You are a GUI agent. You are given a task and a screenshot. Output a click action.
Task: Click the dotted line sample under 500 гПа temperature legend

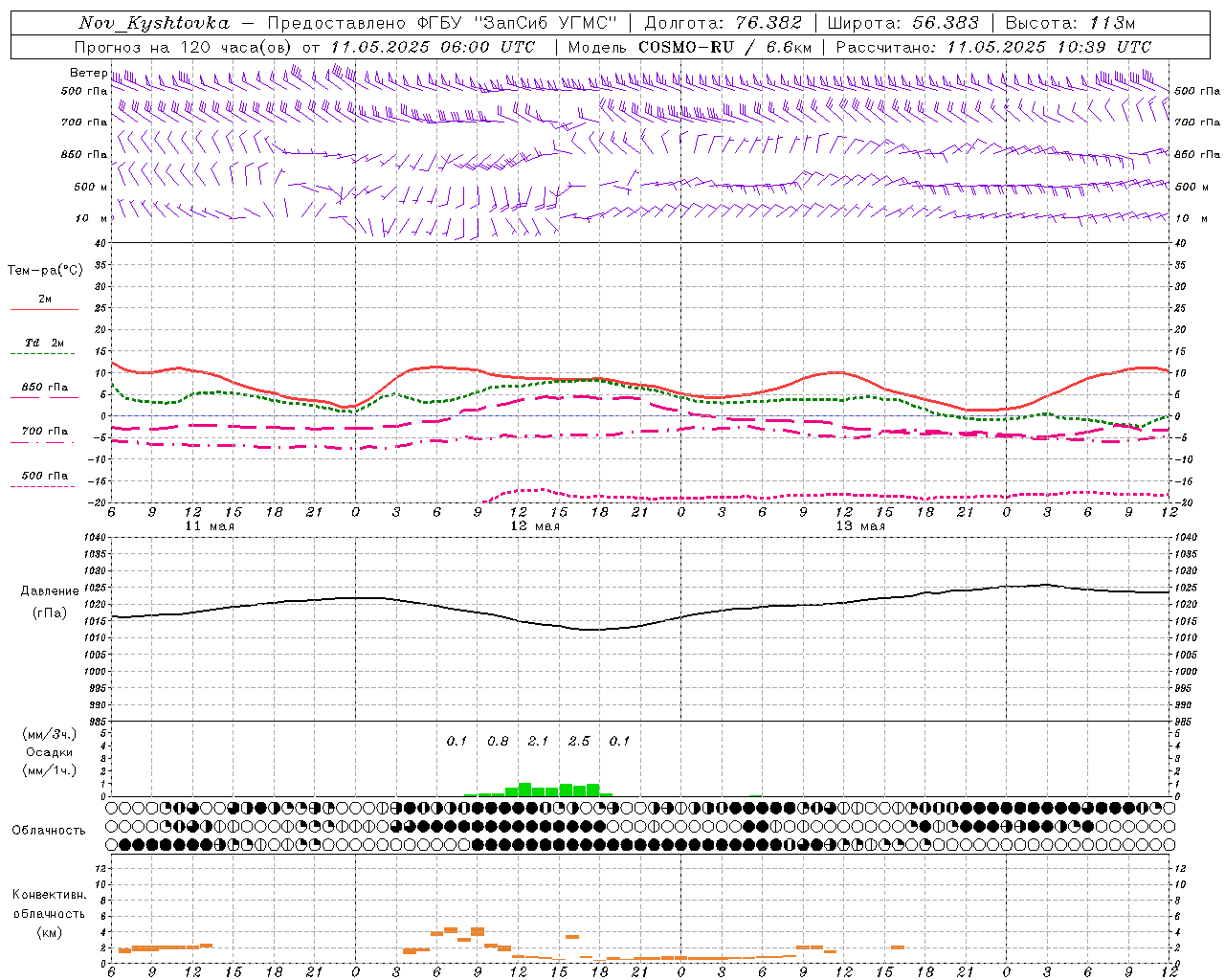[43, 486]
